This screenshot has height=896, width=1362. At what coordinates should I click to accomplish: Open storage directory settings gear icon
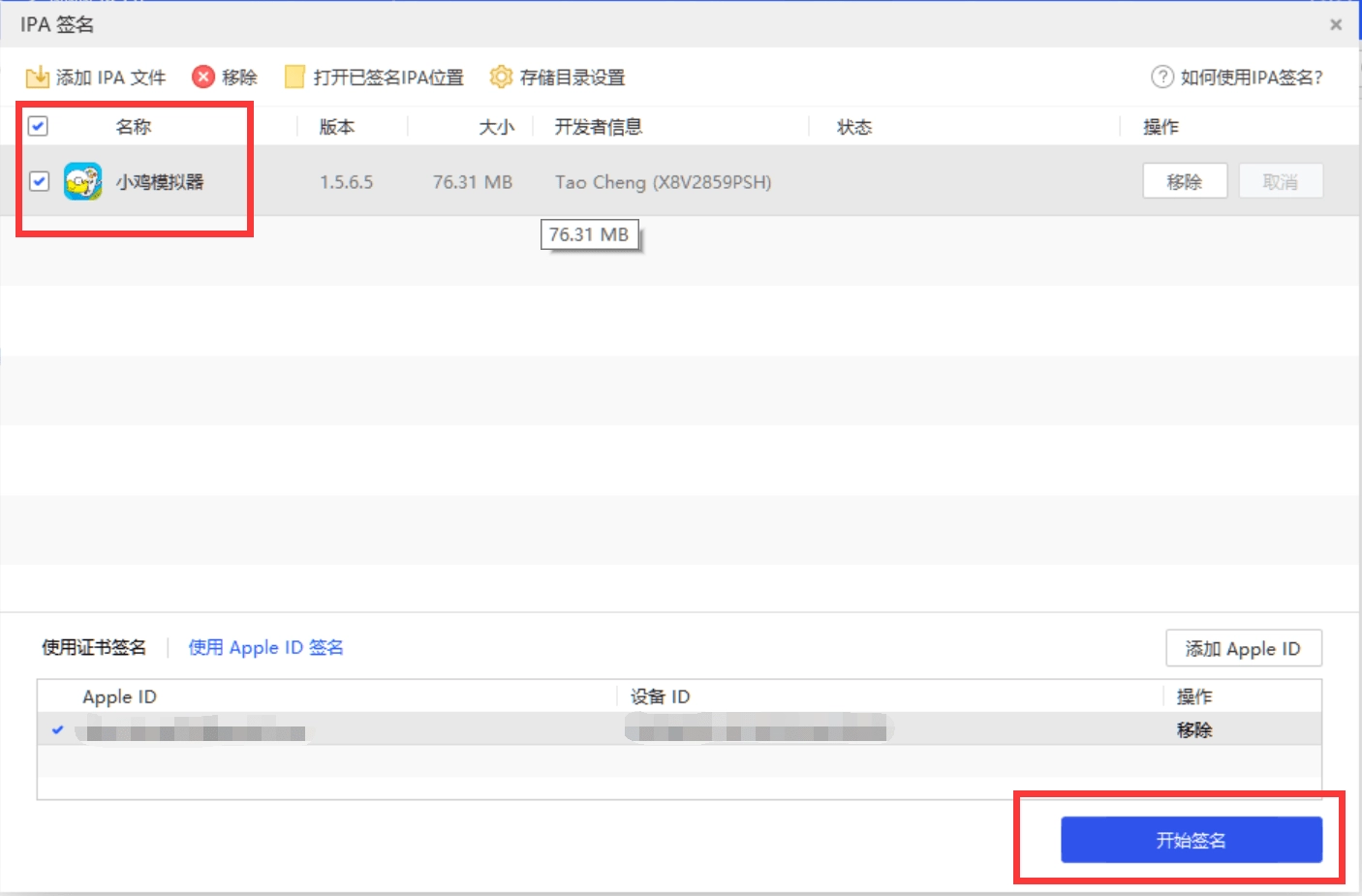coord(500,77)
